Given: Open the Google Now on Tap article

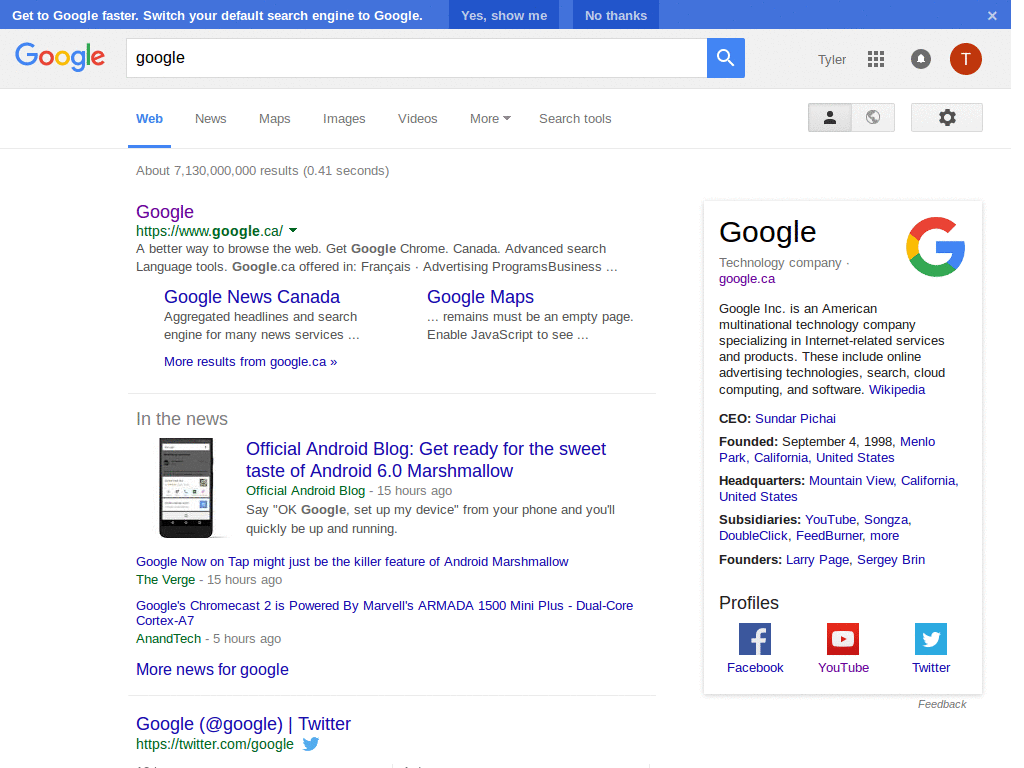Looking at the screenshot, I should point(352,562).
